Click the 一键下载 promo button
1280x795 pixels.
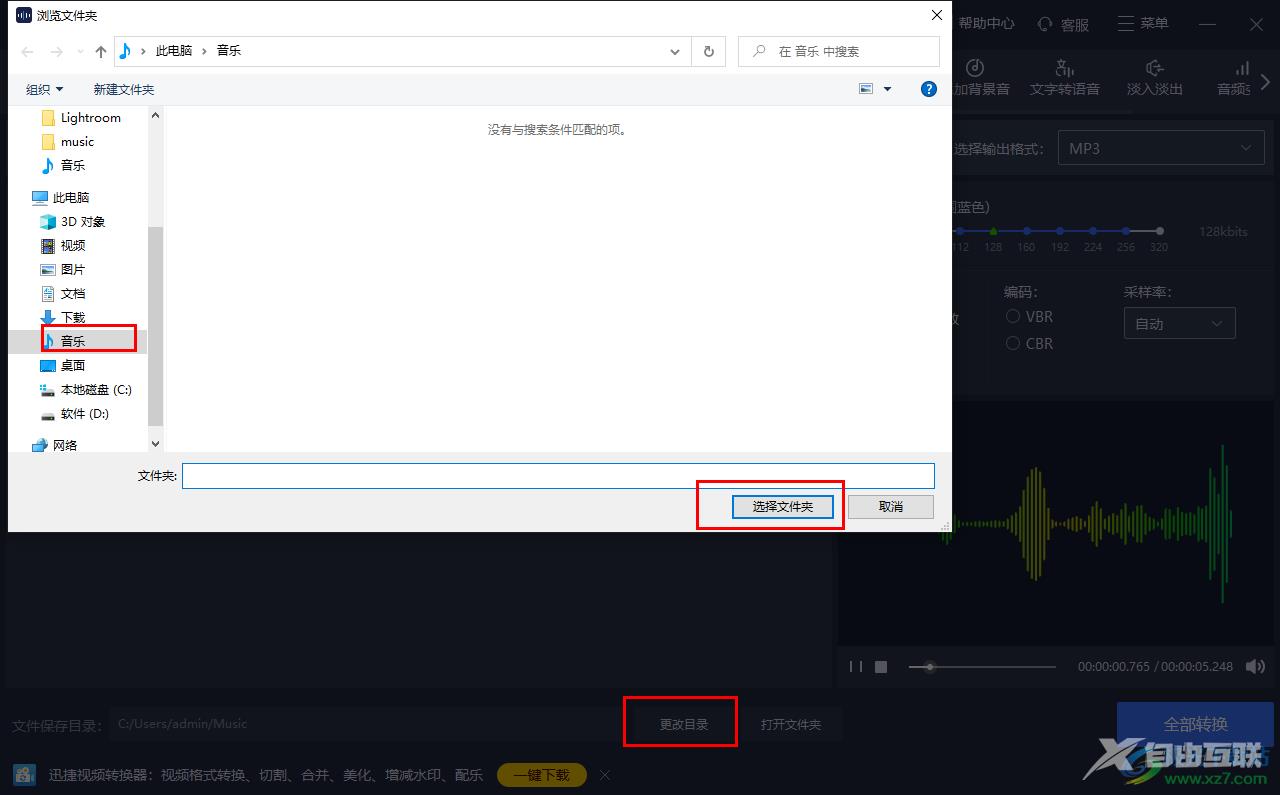pos(541,774)
